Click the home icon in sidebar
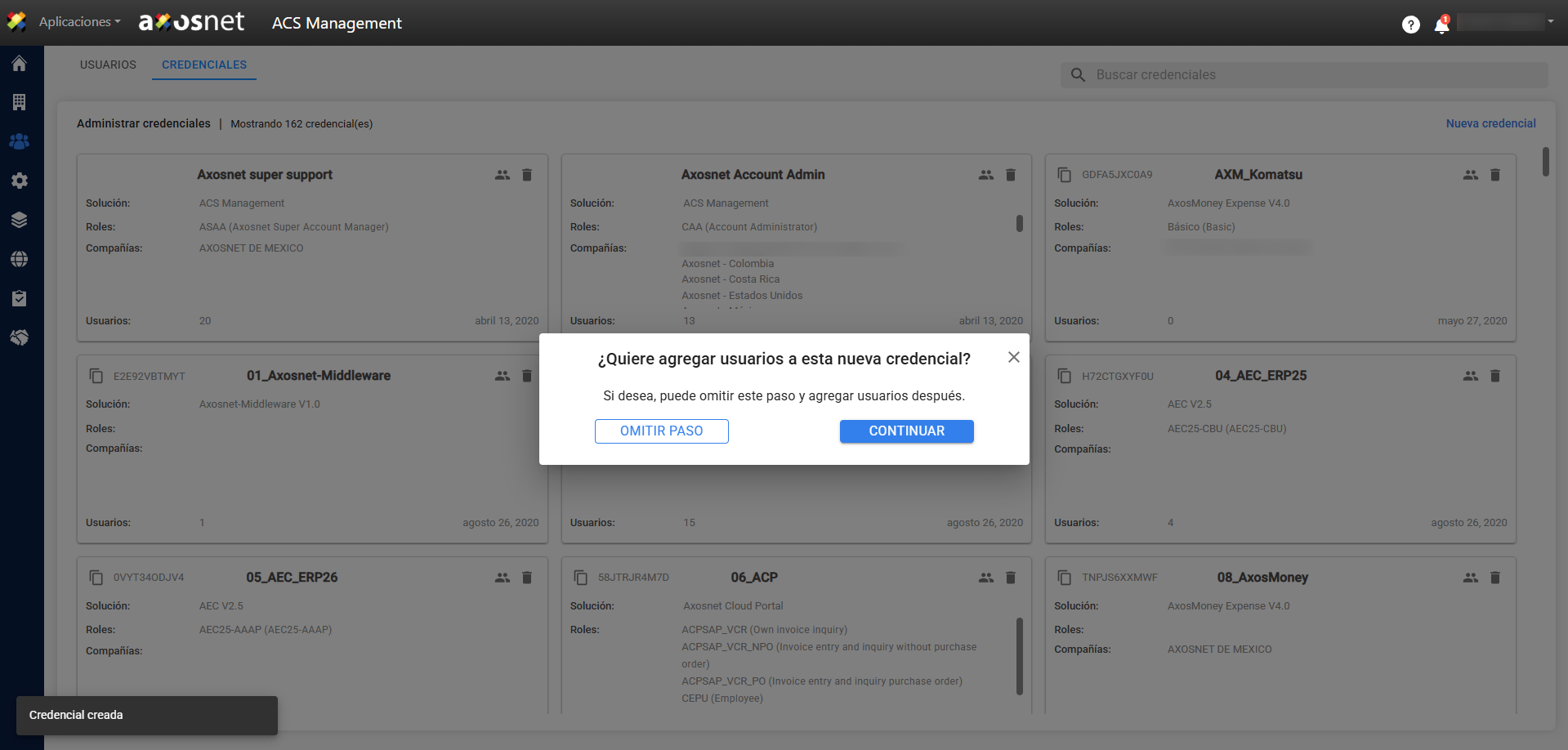Viewport: 1568px width, 750px height. coord(20,64)
